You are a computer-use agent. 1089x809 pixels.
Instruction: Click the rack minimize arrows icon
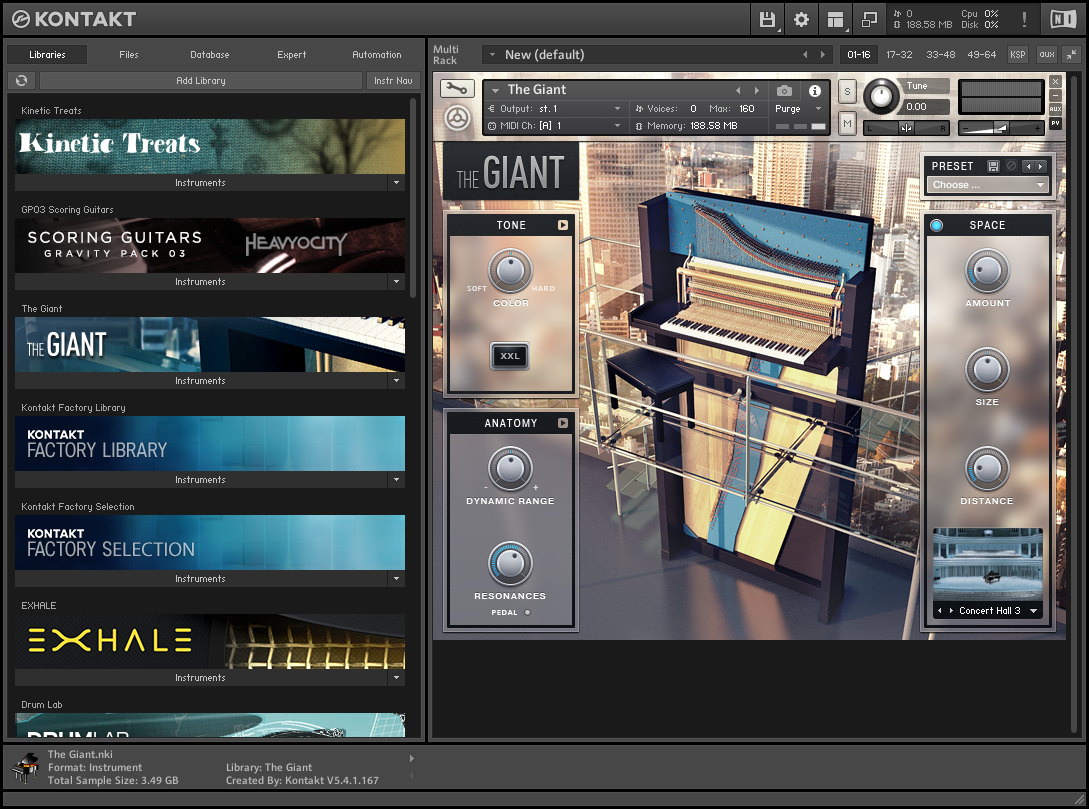click(x=1072, y=54)
